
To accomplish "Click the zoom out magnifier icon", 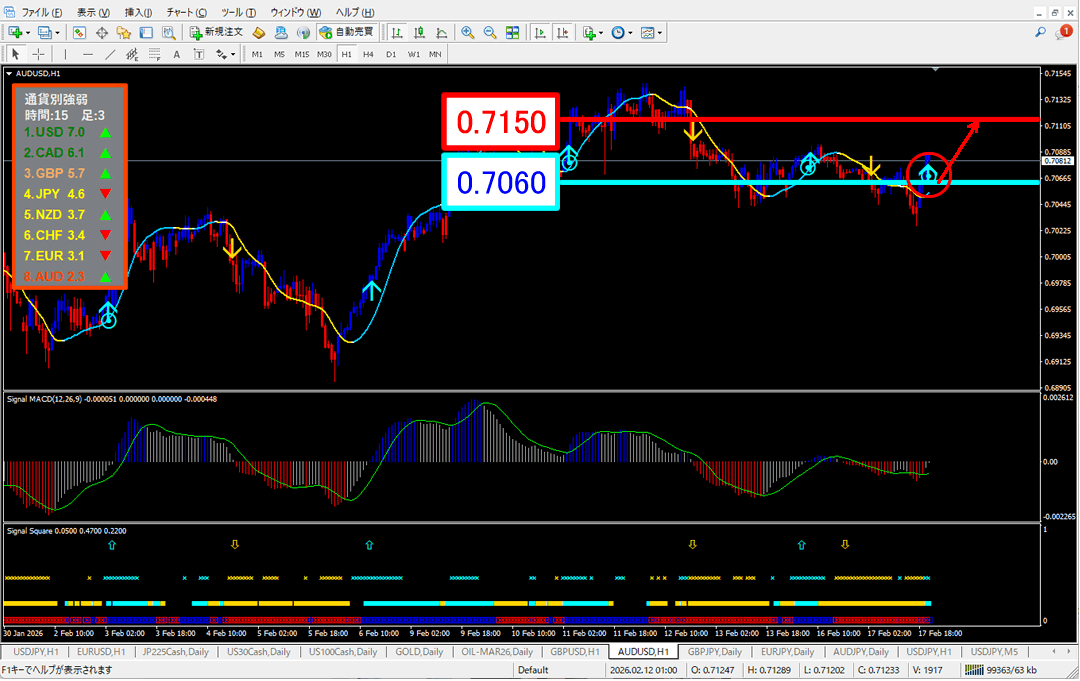I will click(x=490, y=32).
